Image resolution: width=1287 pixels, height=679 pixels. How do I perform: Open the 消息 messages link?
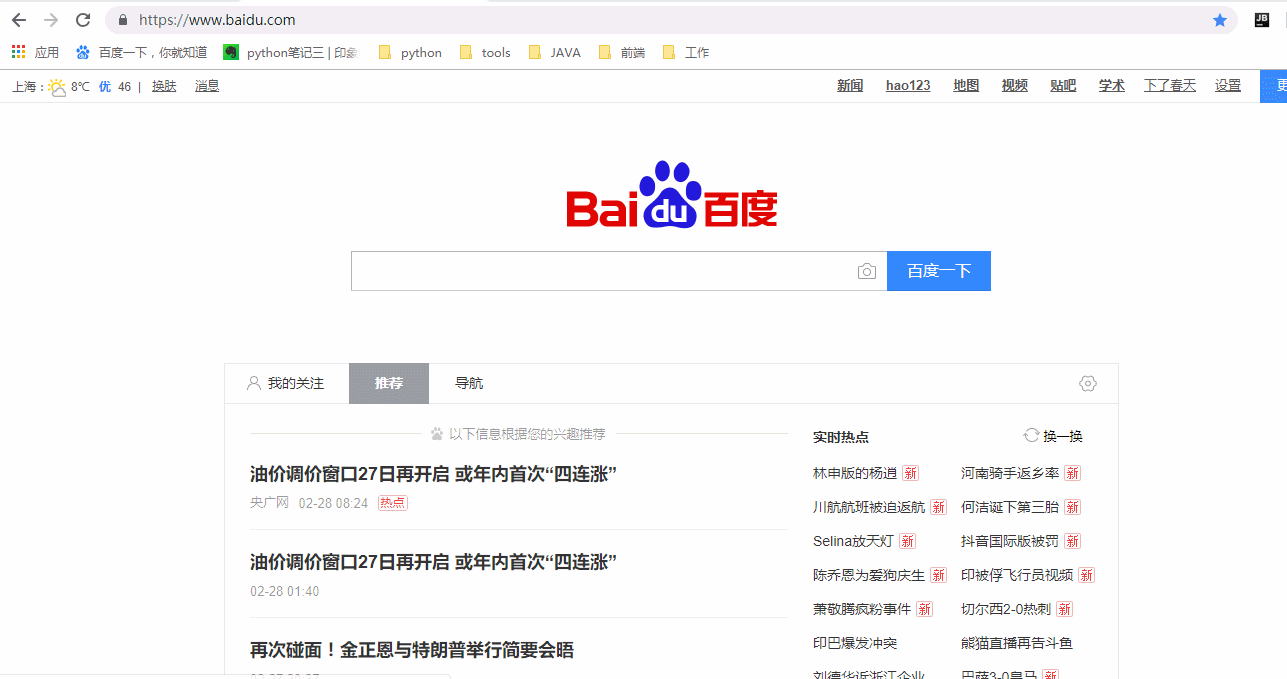click(207, 87)
